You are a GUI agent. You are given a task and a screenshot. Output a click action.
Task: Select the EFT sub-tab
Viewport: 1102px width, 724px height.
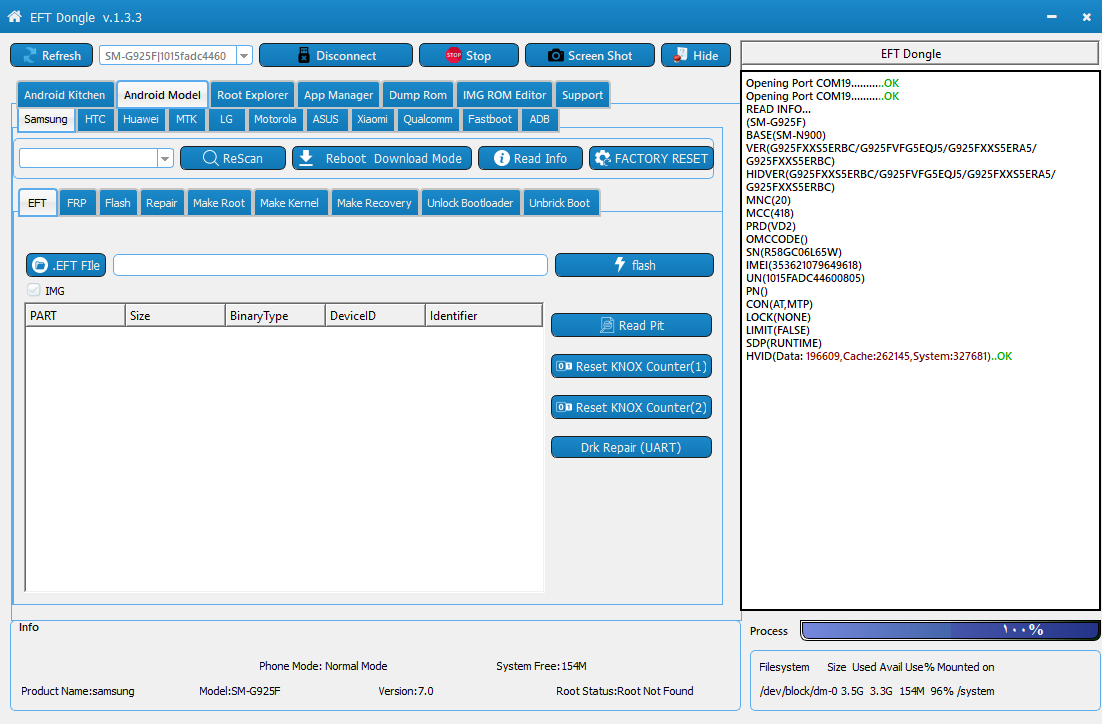37,202
